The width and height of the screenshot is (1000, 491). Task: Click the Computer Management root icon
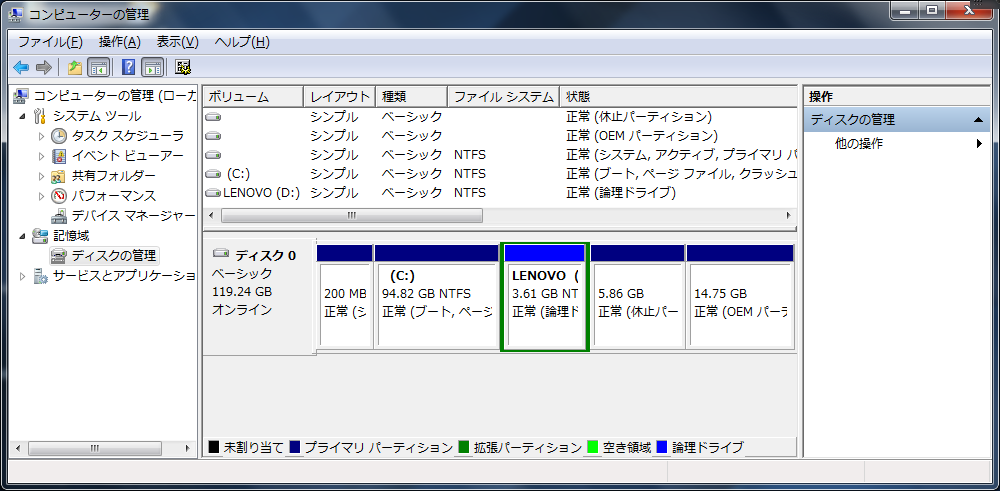[21, 96]
